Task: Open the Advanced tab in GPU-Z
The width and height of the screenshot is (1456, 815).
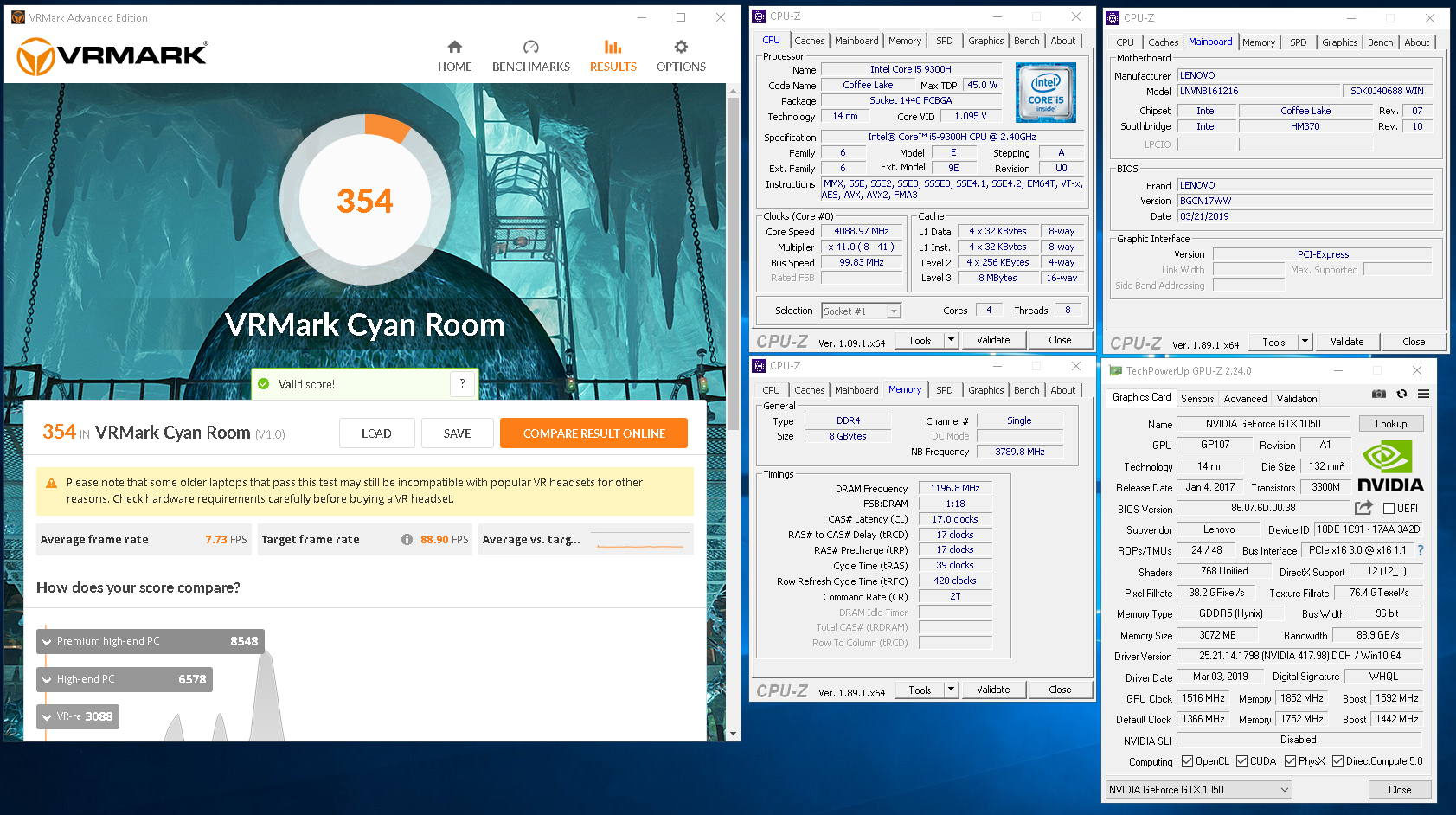Action: click(x=1245, y=399)
